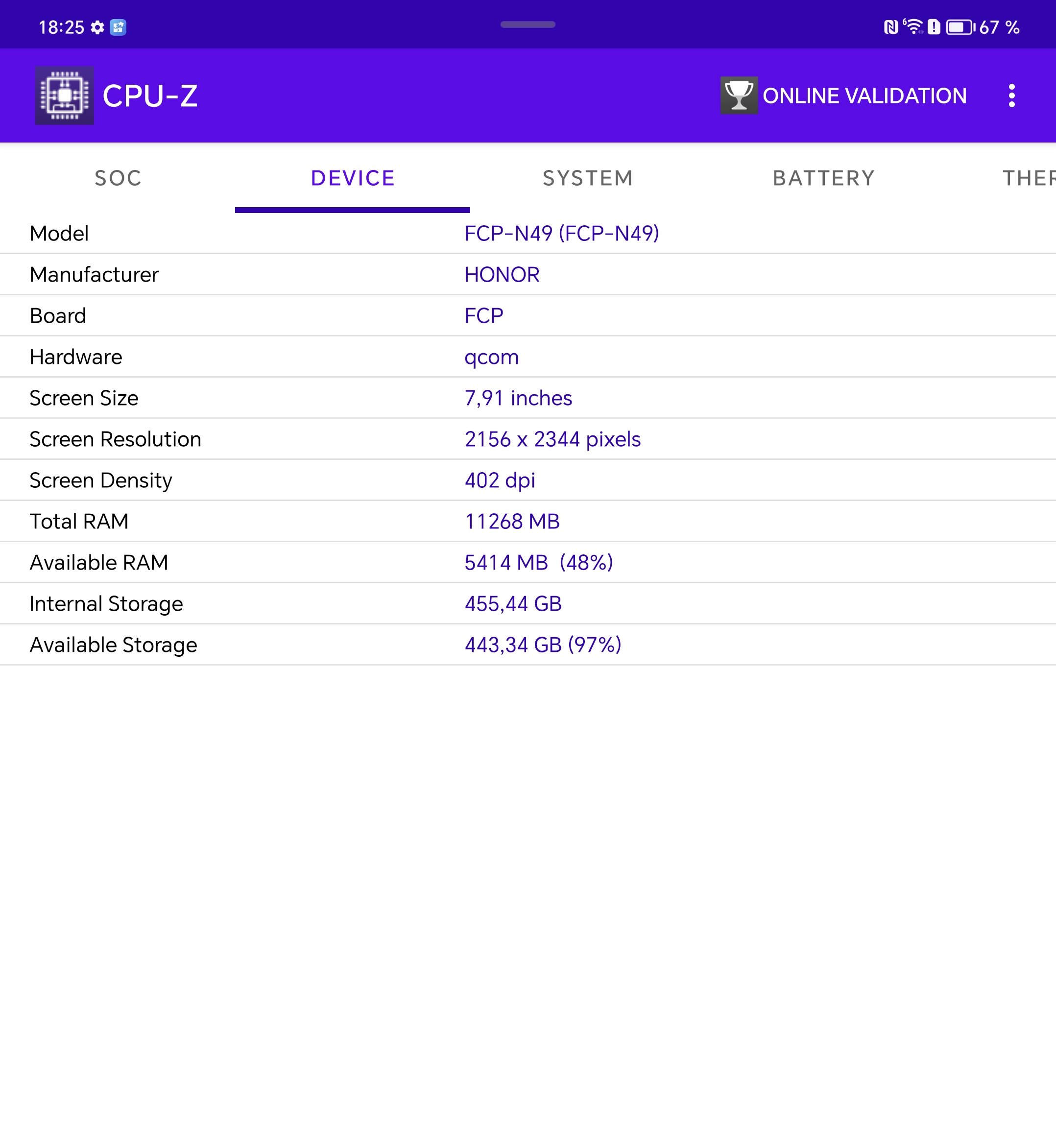1056x1148 pixels.
Task: Open the SYSTEM tab
Action: (588, 178)
